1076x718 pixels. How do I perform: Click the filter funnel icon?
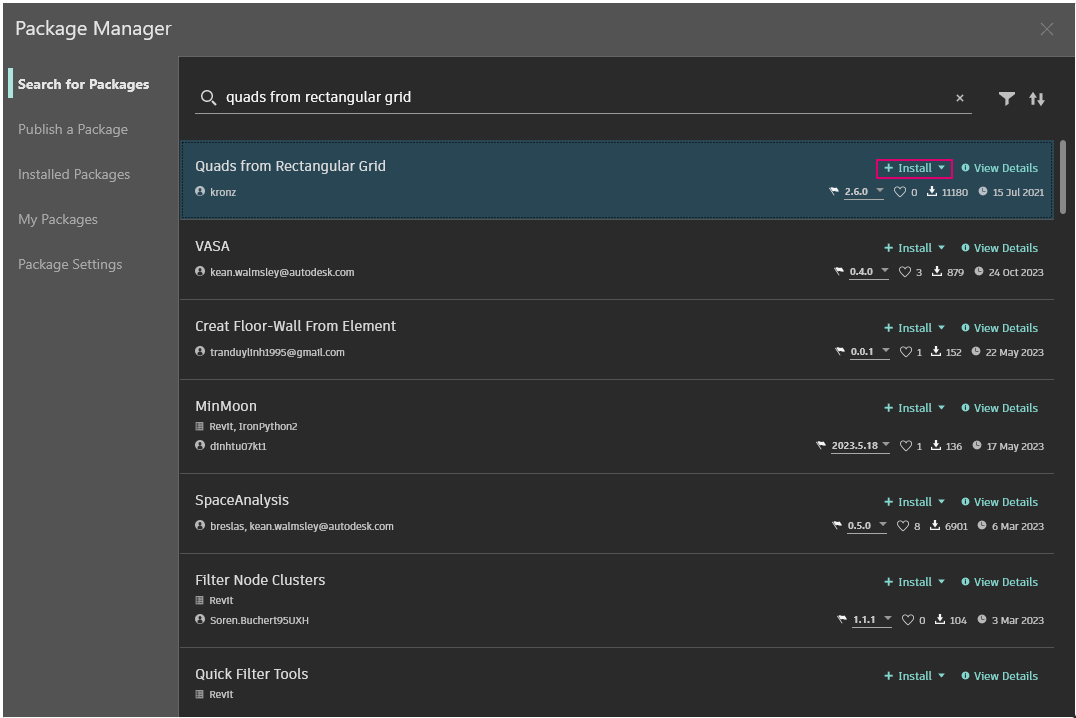coord(1006,98)
